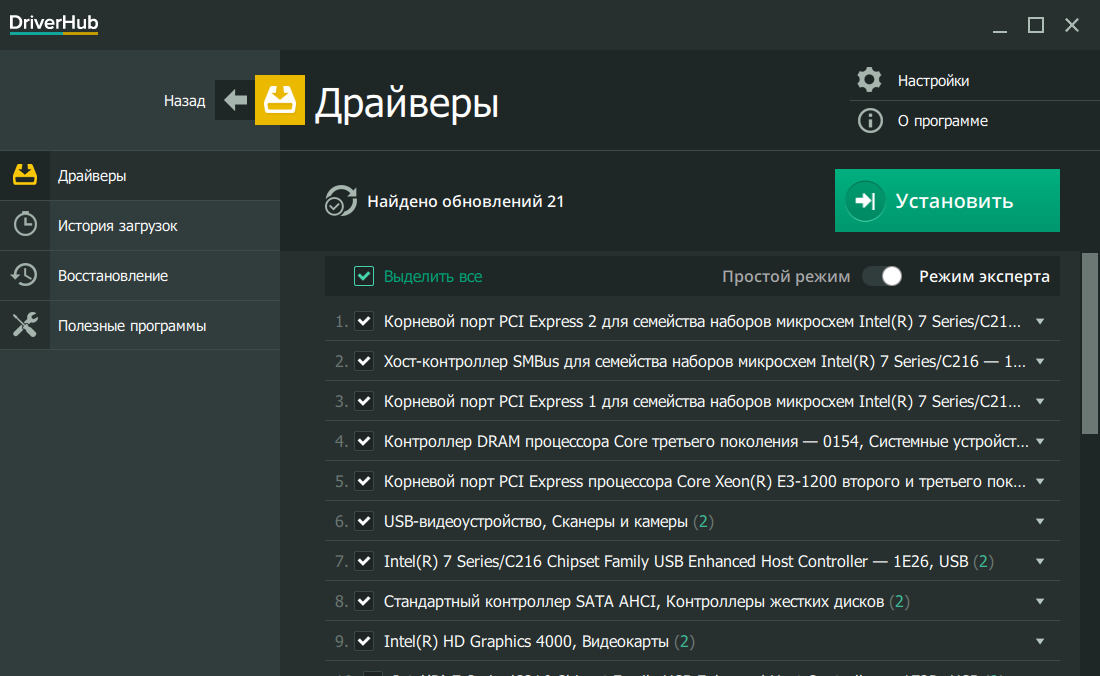Select Простой режим label
Viewport: 1100px width, 676px height.
786,276
